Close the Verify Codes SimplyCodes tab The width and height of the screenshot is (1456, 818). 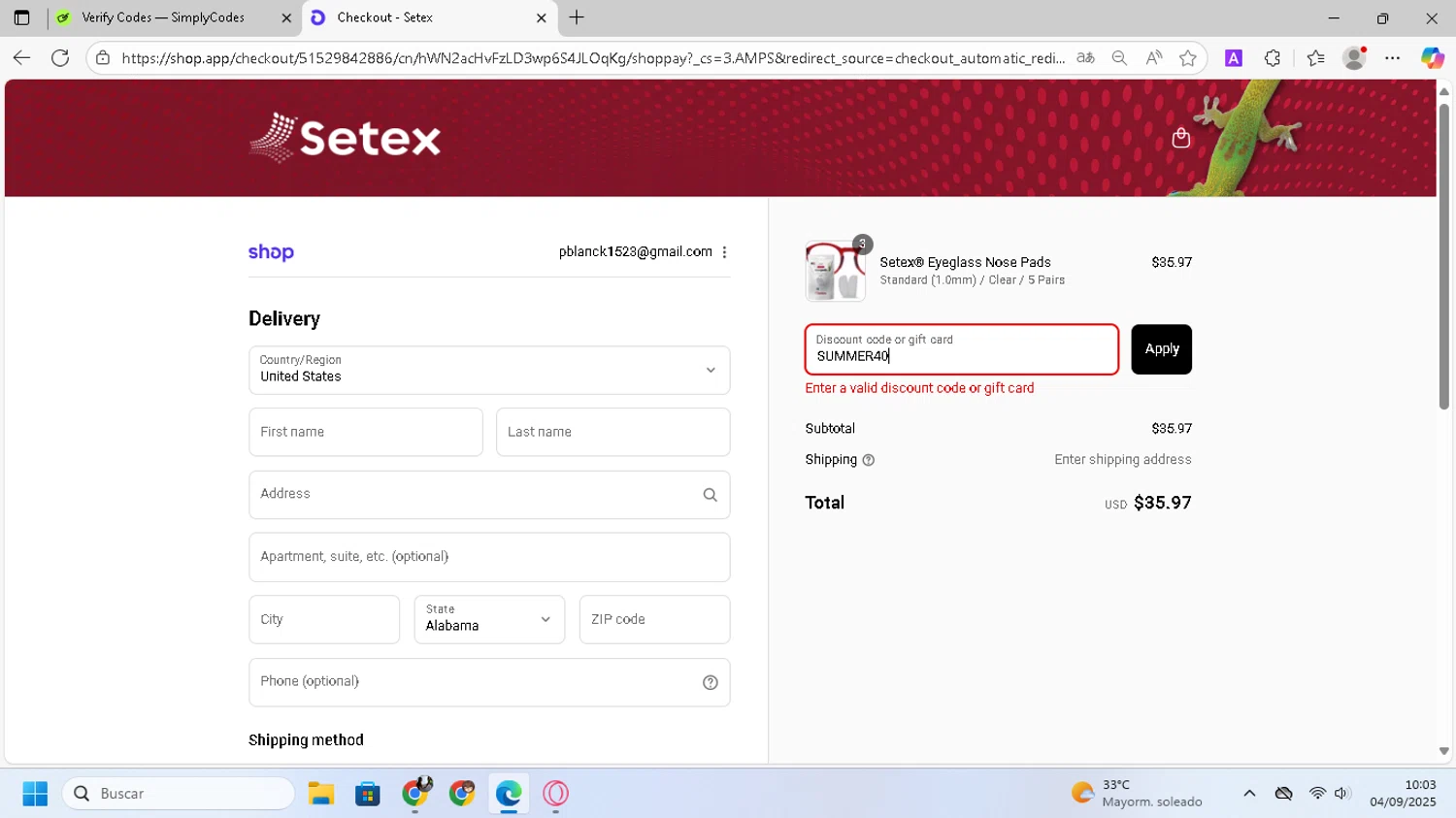pos(286,17)
